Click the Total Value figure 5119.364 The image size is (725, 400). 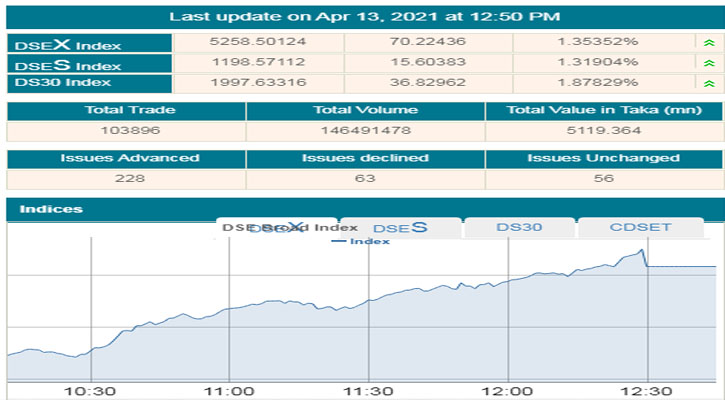[x=603, y=130]
